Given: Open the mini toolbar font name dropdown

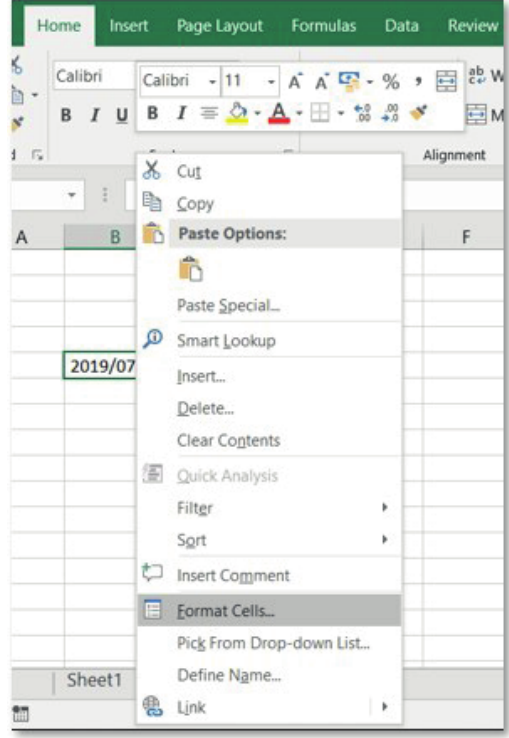Looking at the screenshot, I should [x=213, y=82].
